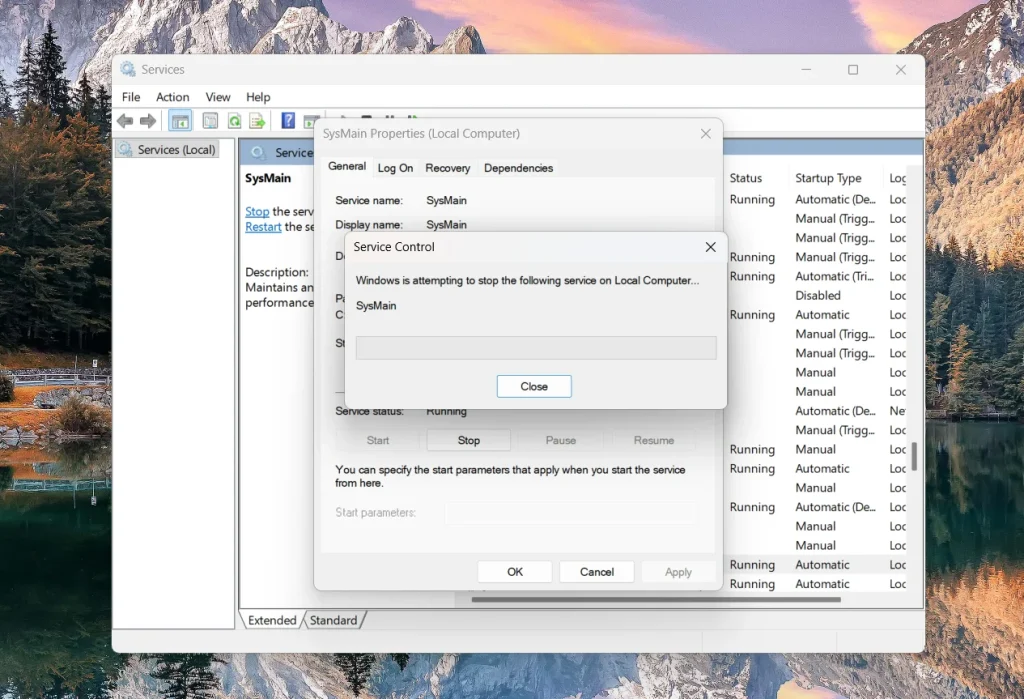Screen dimensions: 1024x699
Task: Switch to the Recovery tab
Action: [447, 168]
